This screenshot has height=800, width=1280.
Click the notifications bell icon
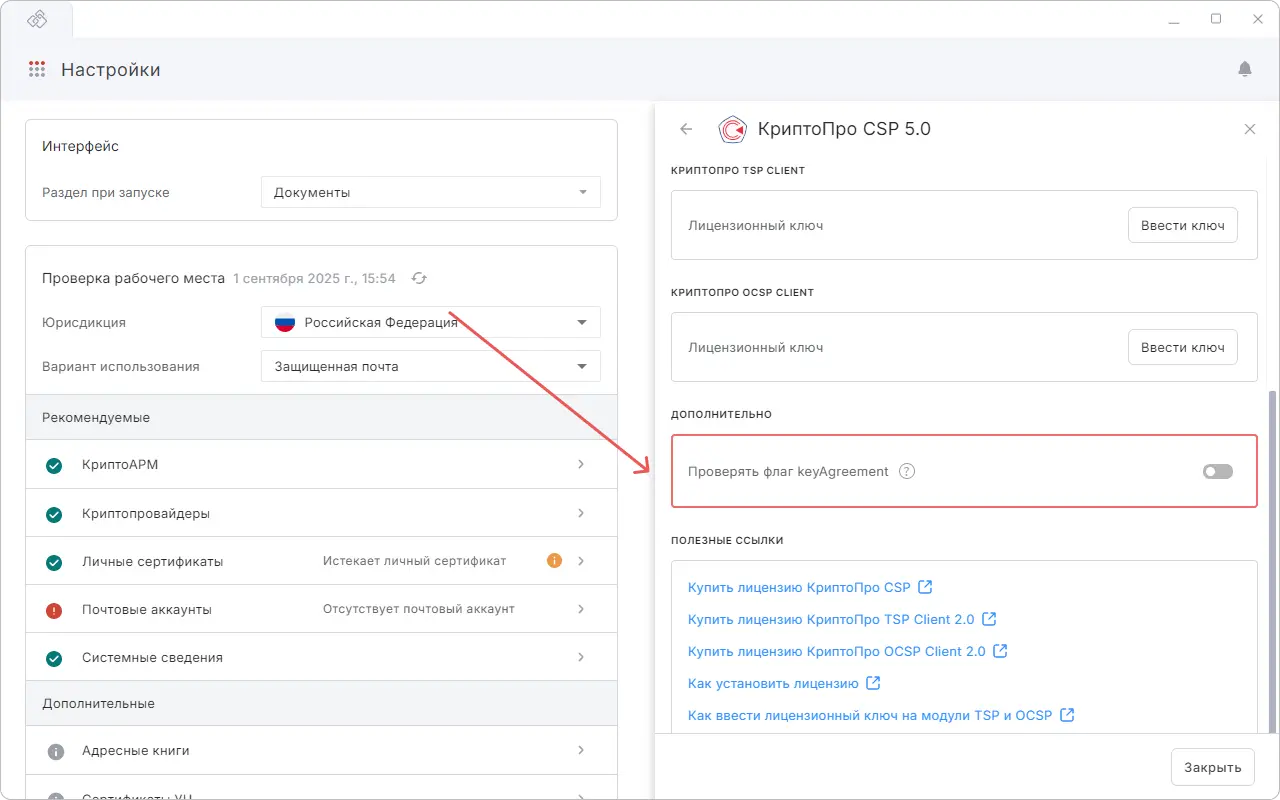[x=1245, y=68]
